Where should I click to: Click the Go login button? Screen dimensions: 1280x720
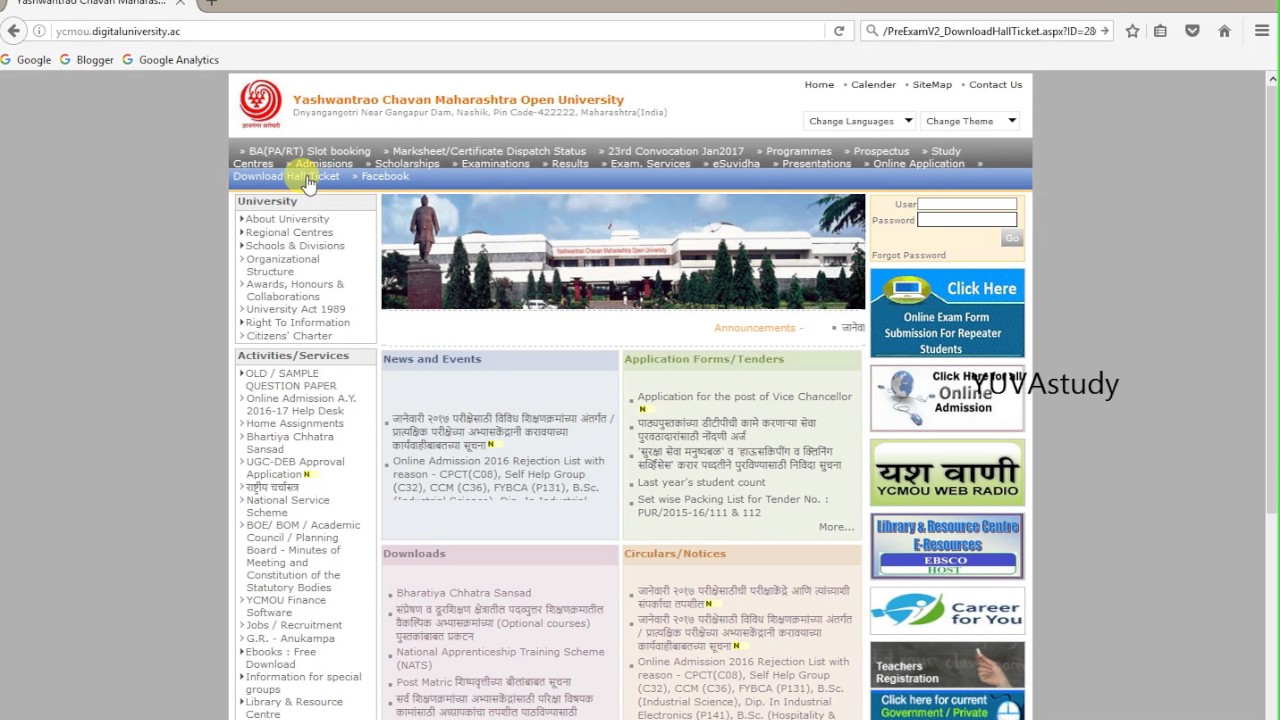pyautogui.click(x=1012, y=238)
